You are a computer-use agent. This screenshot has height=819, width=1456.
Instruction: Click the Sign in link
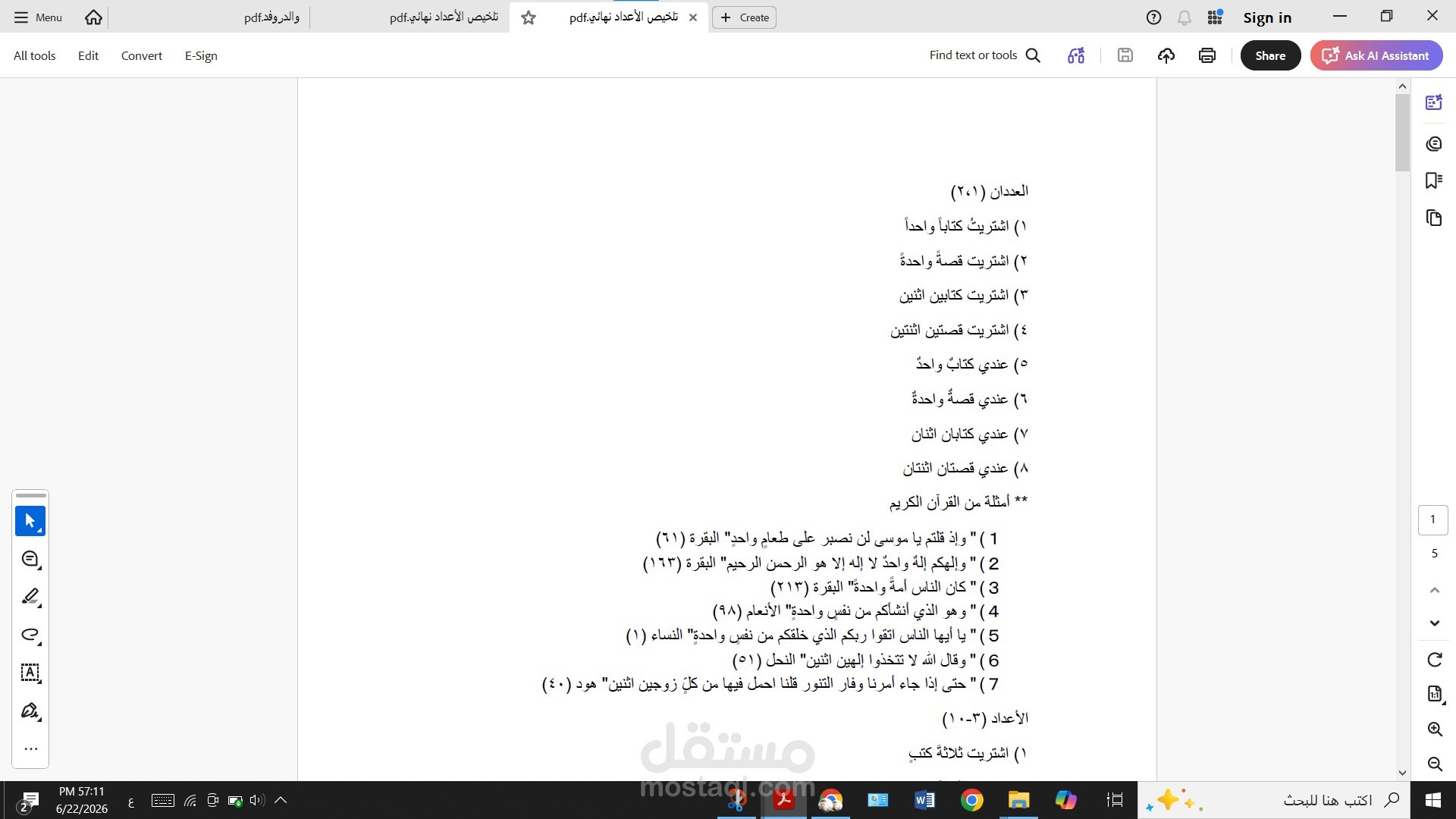tap(1267, 17)
